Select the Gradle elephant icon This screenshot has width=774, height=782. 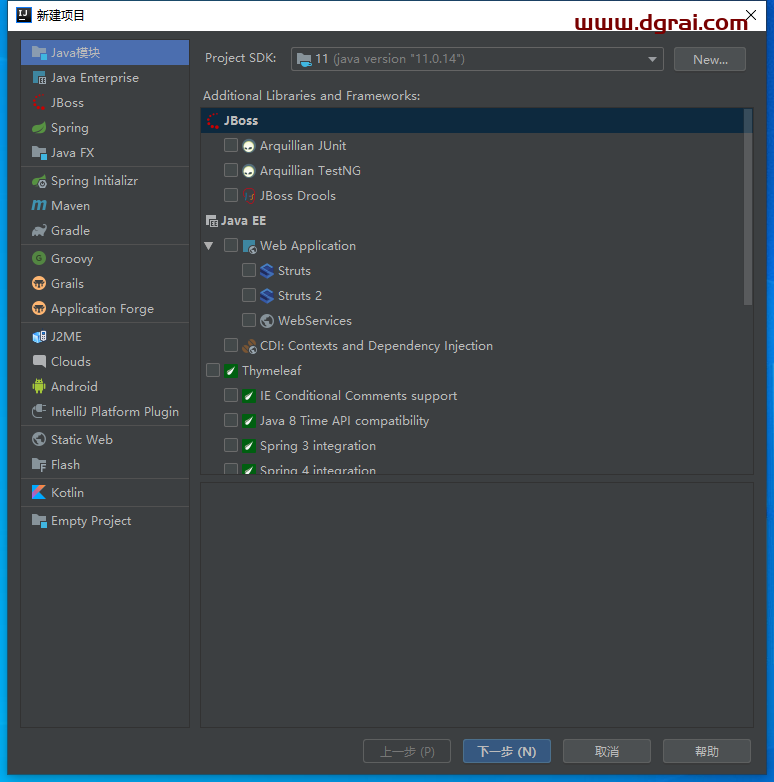tap(39, 230)
